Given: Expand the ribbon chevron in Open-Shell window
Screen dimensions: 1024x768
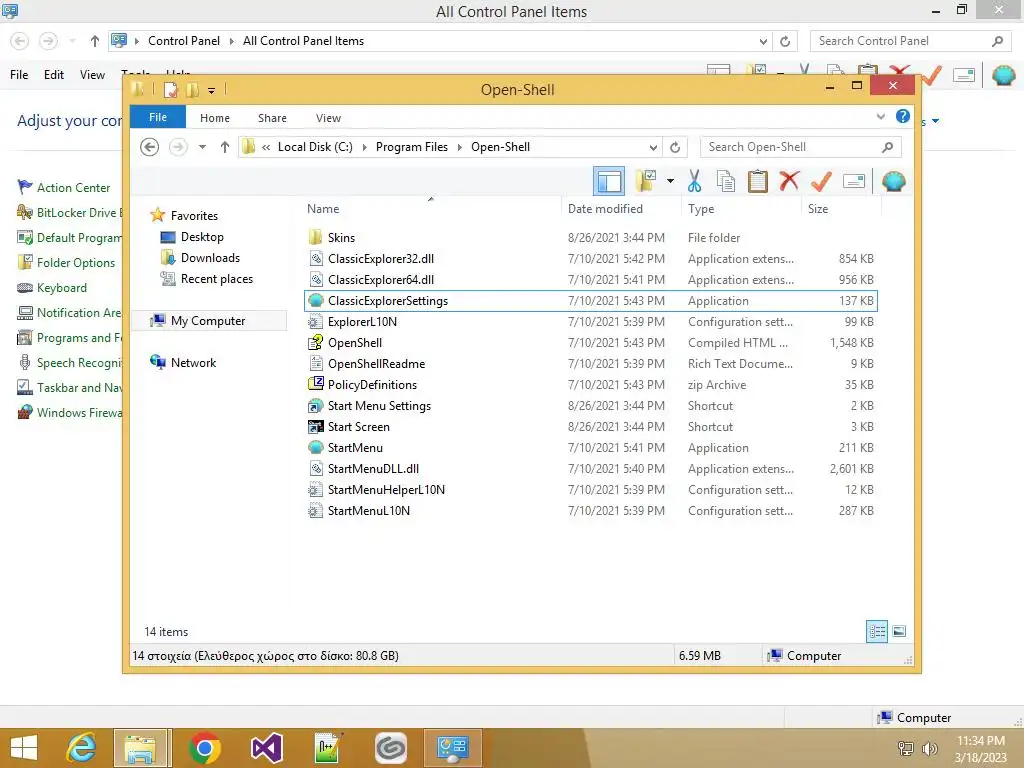Looking at the screenshot, I should point(880,117).
